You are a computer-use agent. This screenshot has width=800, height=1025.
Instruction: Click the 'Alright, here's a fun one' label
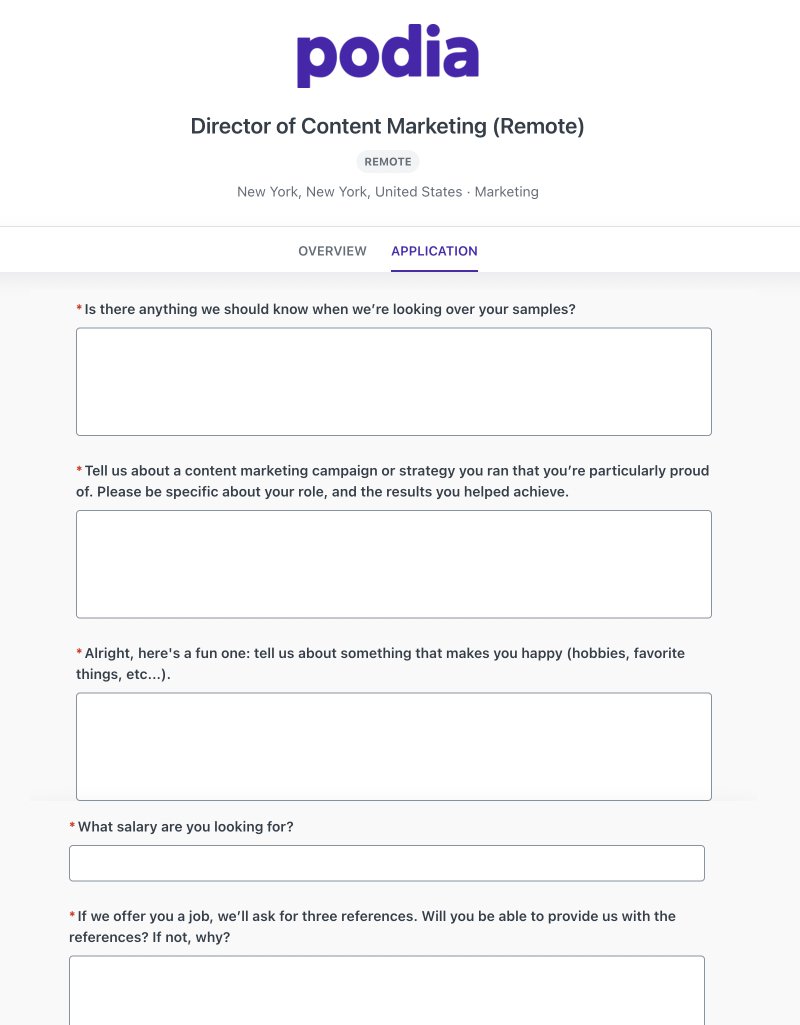click(x=380, y=664)
